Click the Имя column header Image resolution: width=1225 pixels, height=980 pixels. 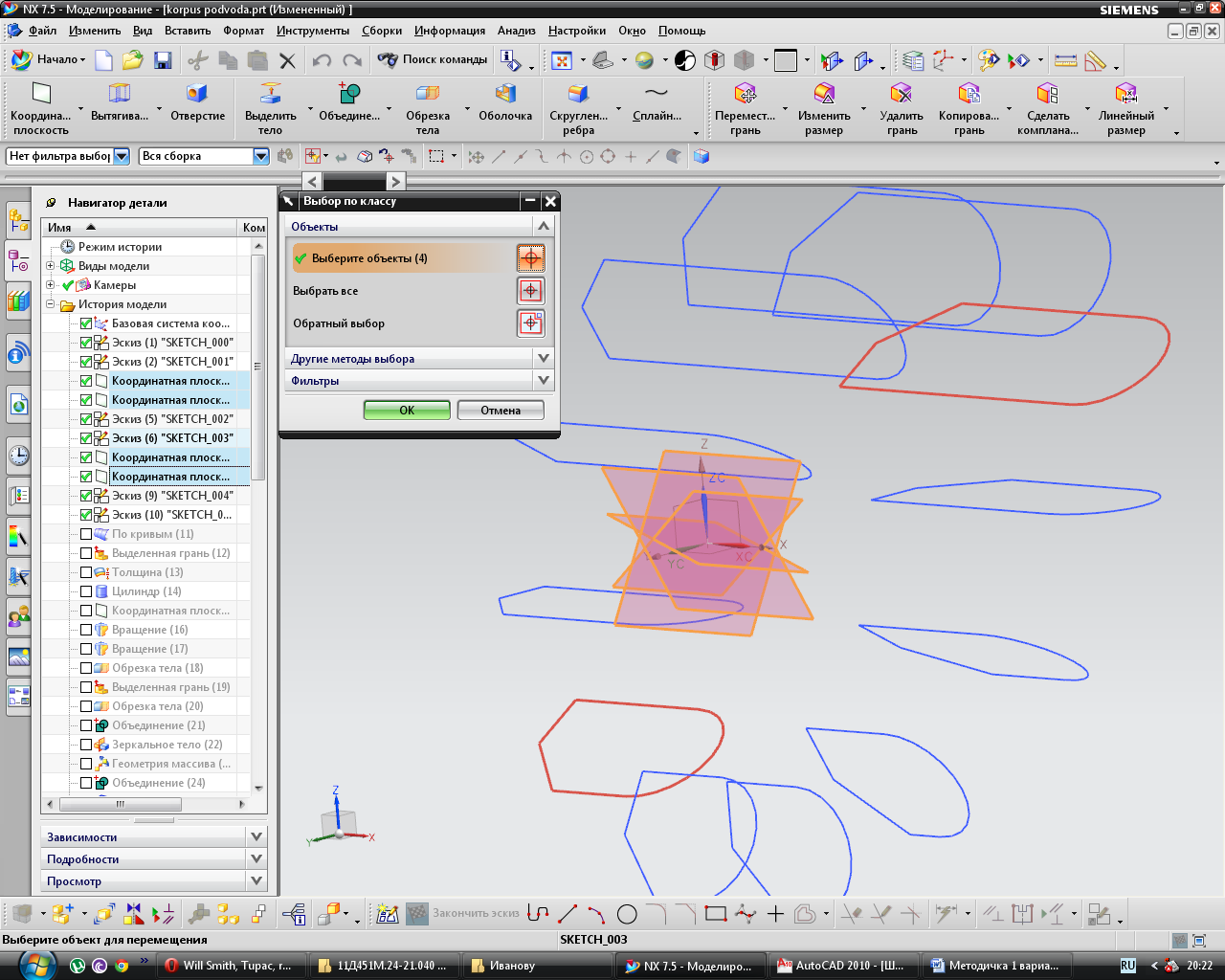140,227
